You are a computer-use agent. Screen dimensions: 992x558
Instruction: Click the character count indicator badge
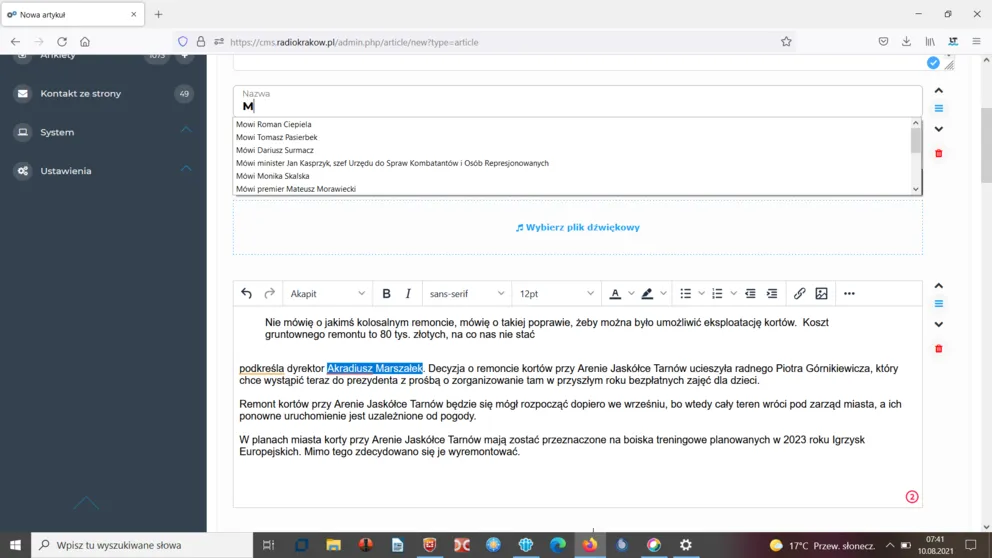pos(912,497)
